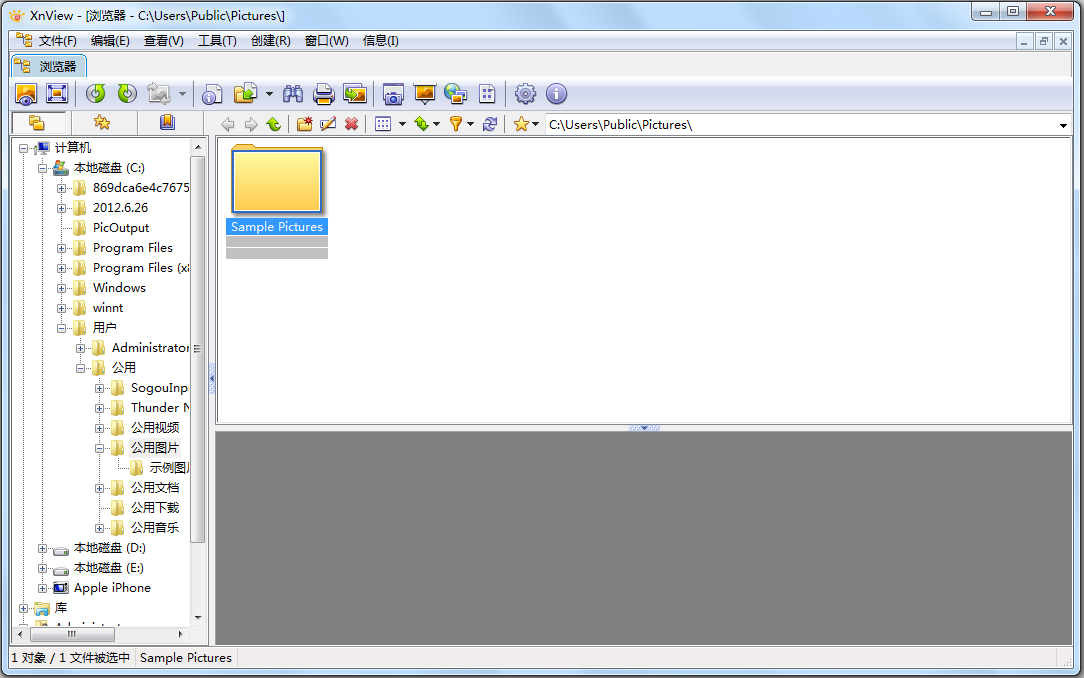The image size is (1084, 678).
Task: Click the folder tree vertical scrollbar
Action: coord(198,349)
